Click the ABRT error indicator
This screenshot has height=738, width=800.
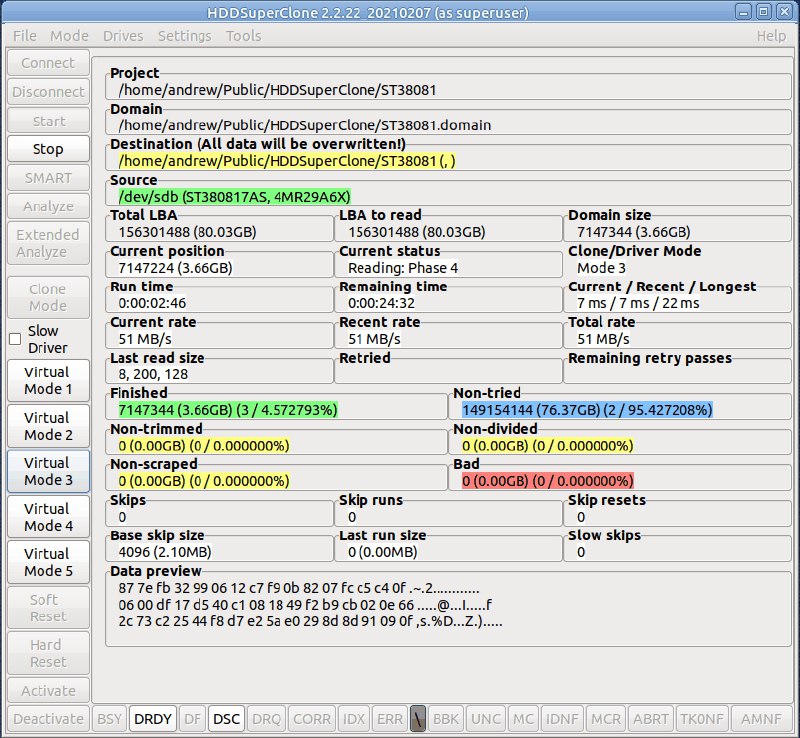(x=651, y=719)
